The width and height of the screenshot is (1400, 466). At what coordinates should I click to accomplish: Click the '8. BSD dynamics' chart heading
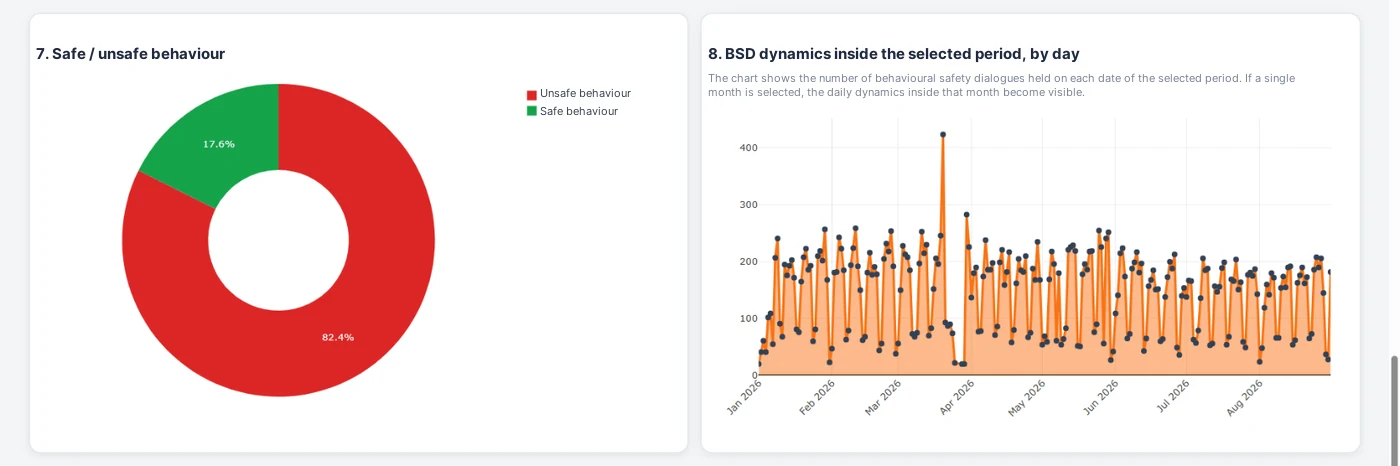click(x=894, y=54)
